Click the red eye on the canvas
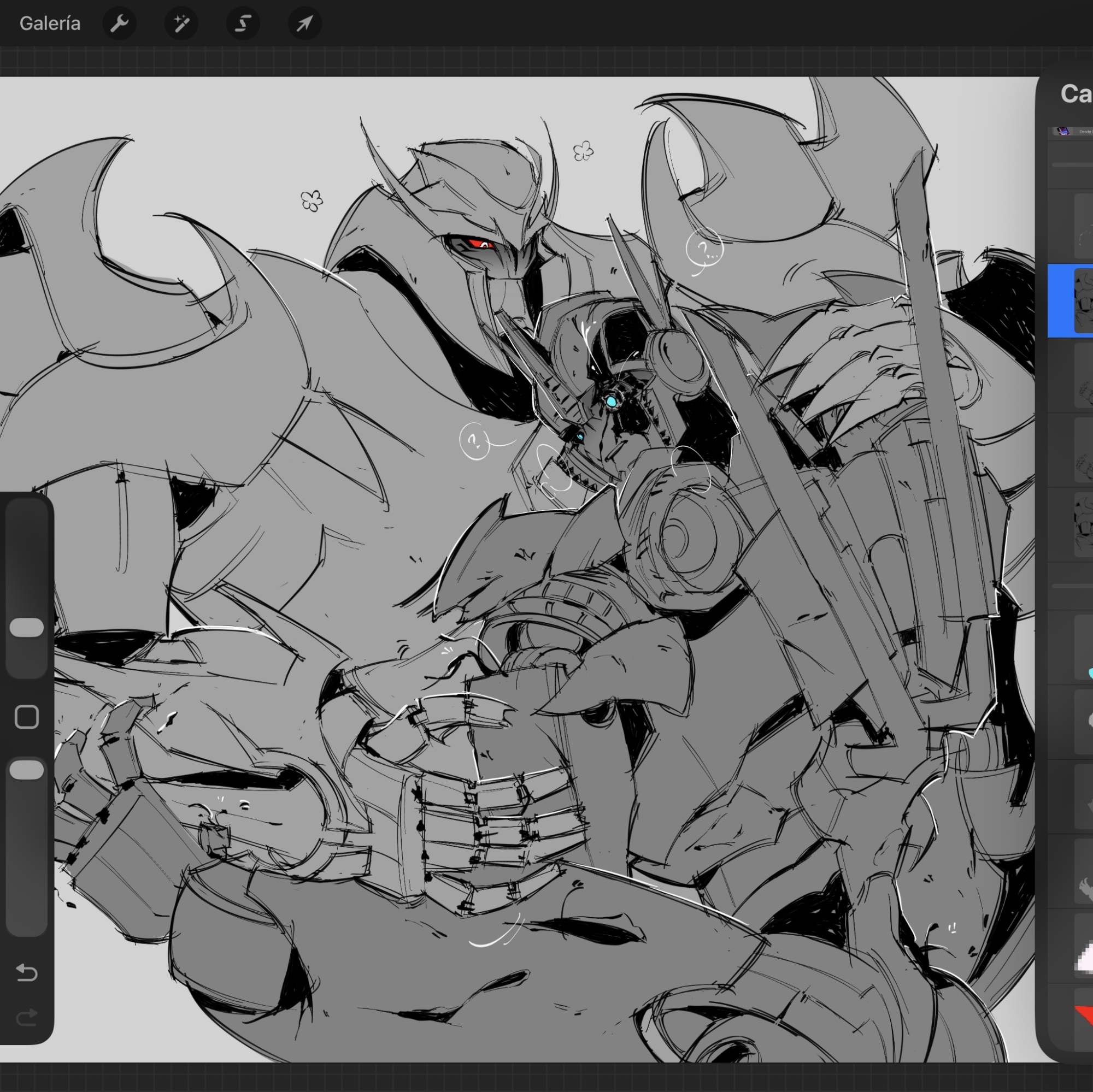The image size is (1093, 1092). (479, 245)
